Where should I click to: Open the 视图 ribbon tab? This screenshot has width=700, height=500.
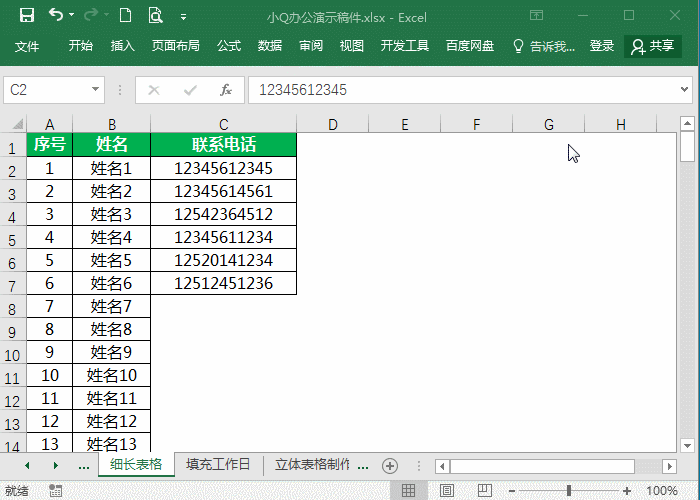point(352,46)
